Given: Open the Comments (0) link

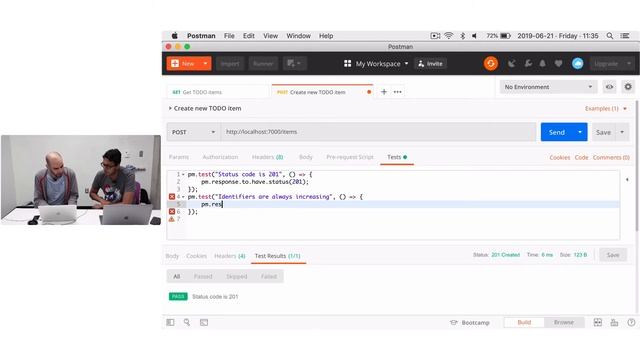Looking at the screenshot, I should tap(611, 158).
